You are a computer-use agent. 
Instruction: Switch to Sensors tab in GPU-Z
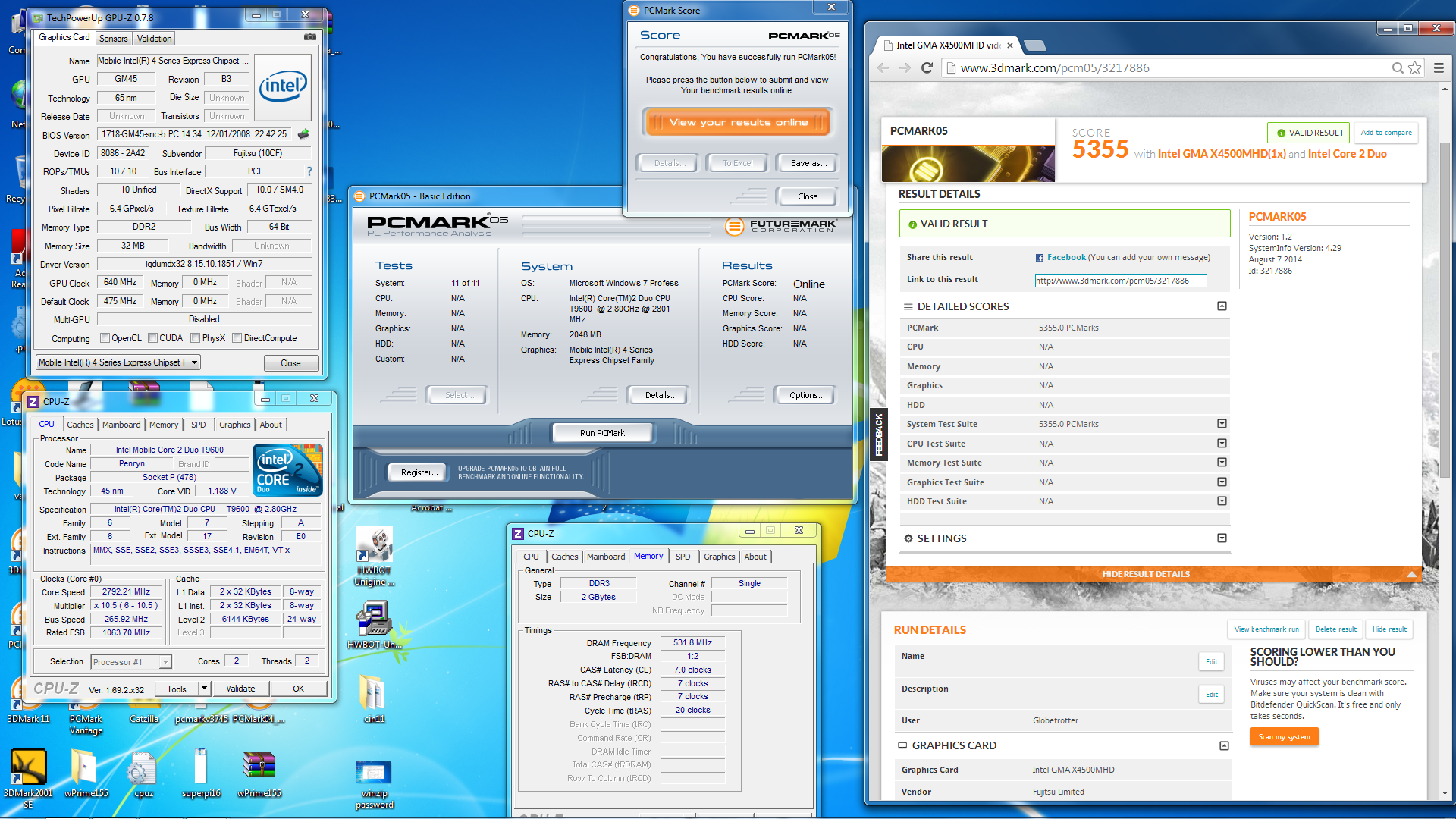(x=114, y=39)
